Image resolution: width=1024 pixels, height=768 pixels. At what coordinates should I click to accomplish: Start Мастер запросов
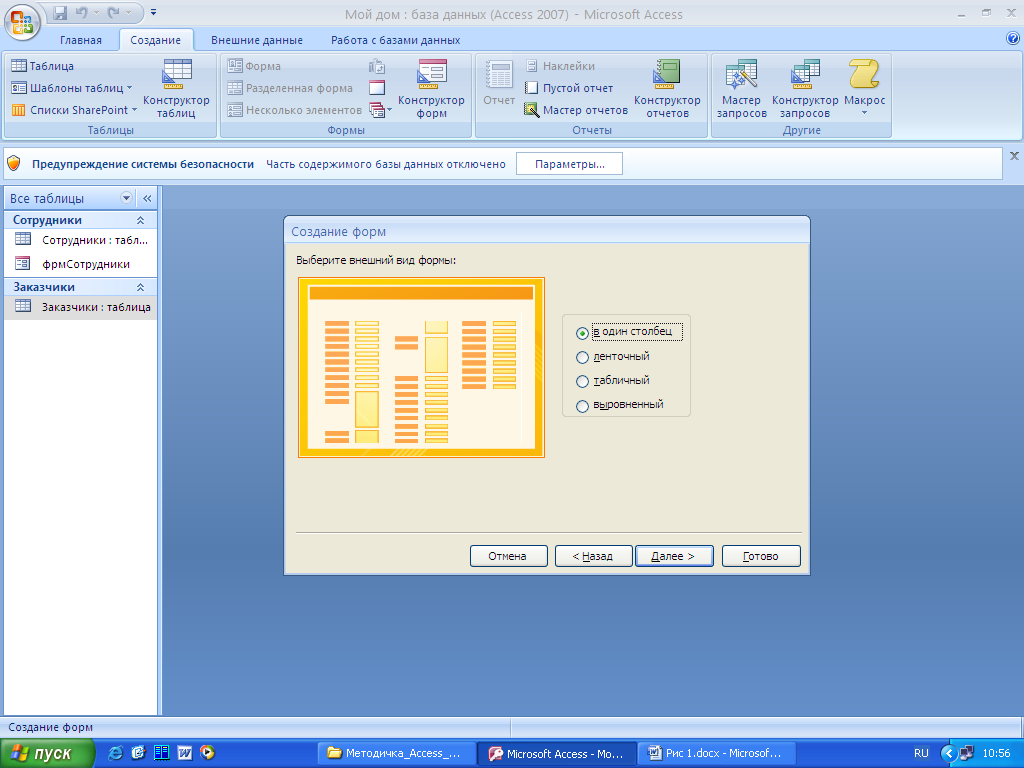click(x=741, y=88)
